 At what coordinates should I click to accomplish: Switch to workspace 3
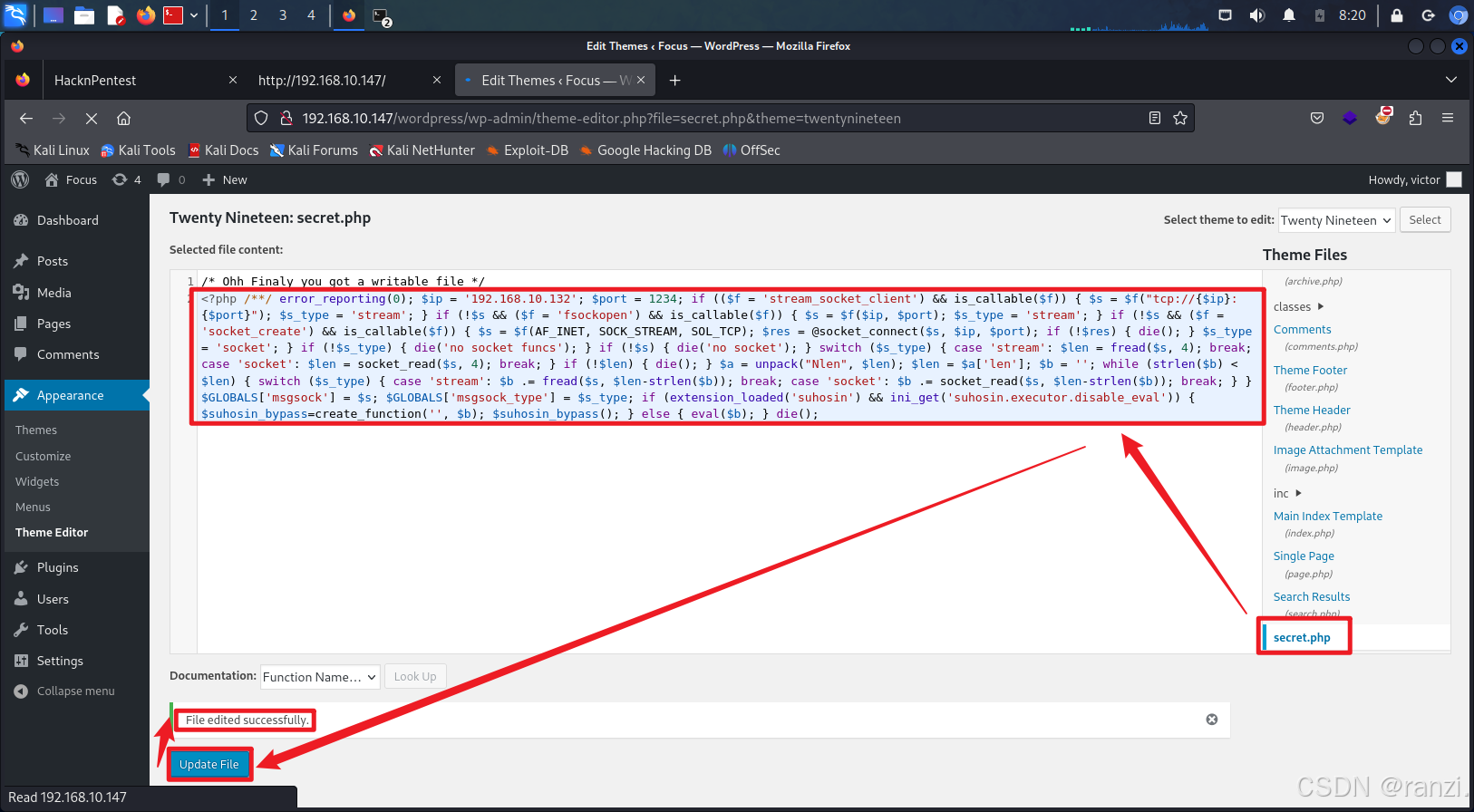pos(283,15)
